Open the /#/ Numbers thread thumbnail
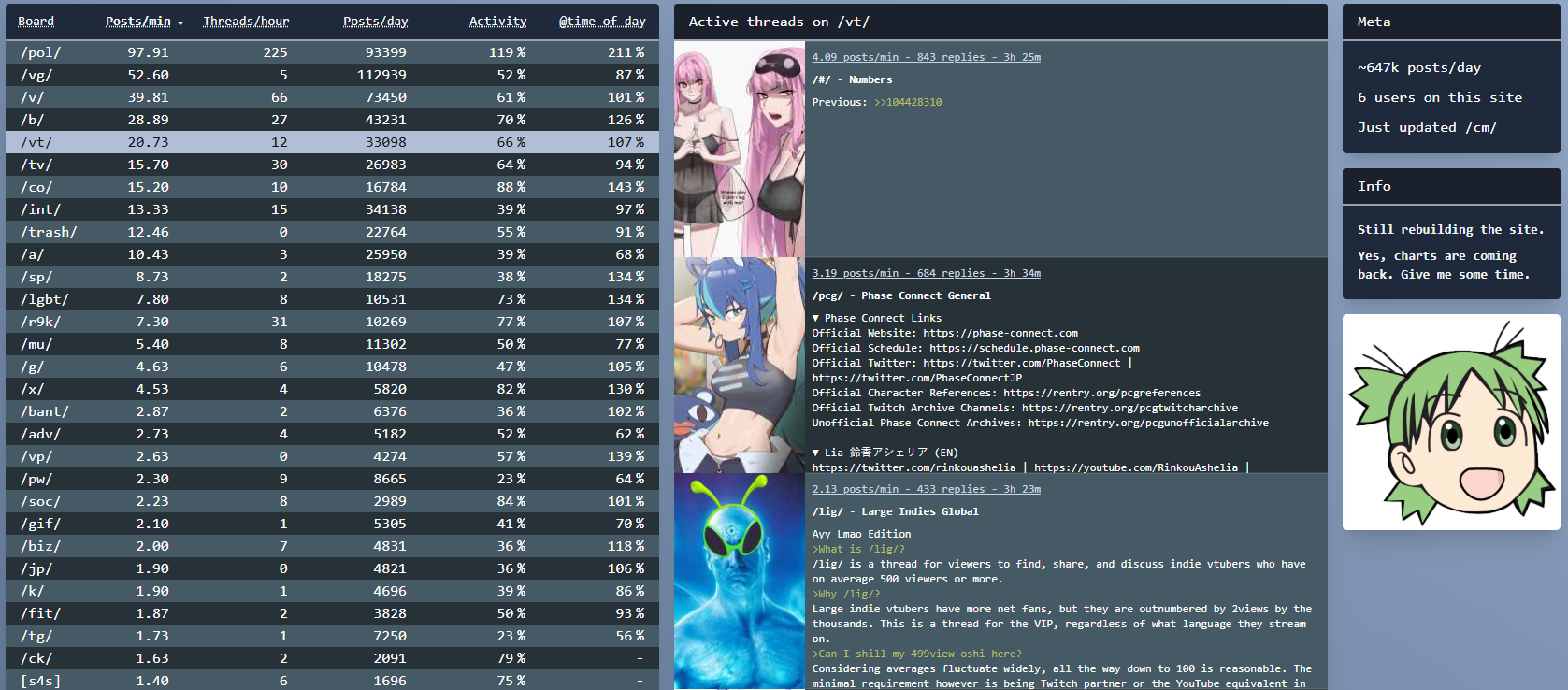Viewport: 1568px width, 690px height. (x=740, y=150)
